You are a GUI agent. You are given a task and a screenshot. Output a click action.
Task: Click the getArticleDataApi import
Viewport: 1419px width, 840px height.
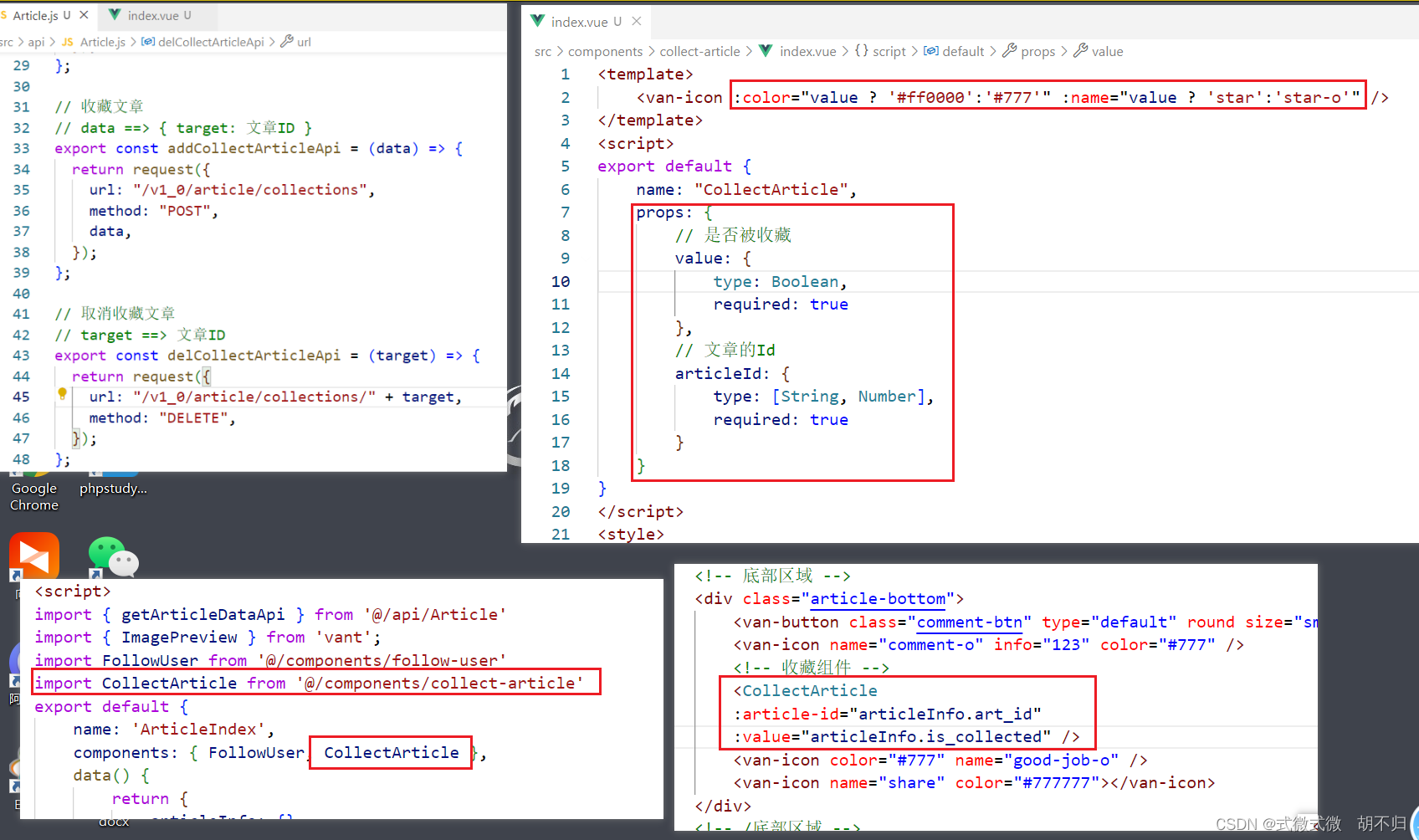pos(202,615)
